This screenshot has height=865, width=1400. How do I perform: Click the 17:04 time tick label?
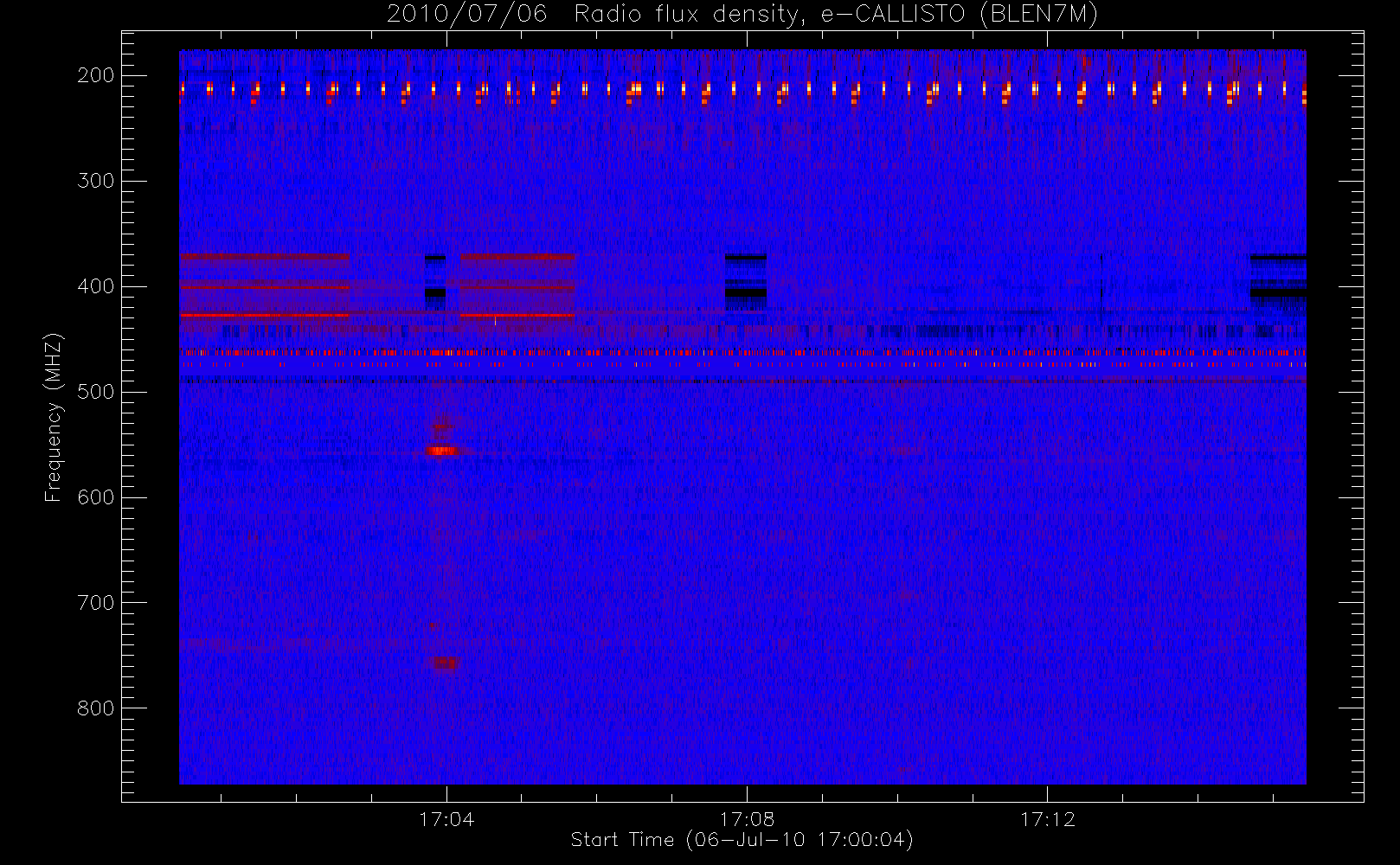(x=446, y=819)
